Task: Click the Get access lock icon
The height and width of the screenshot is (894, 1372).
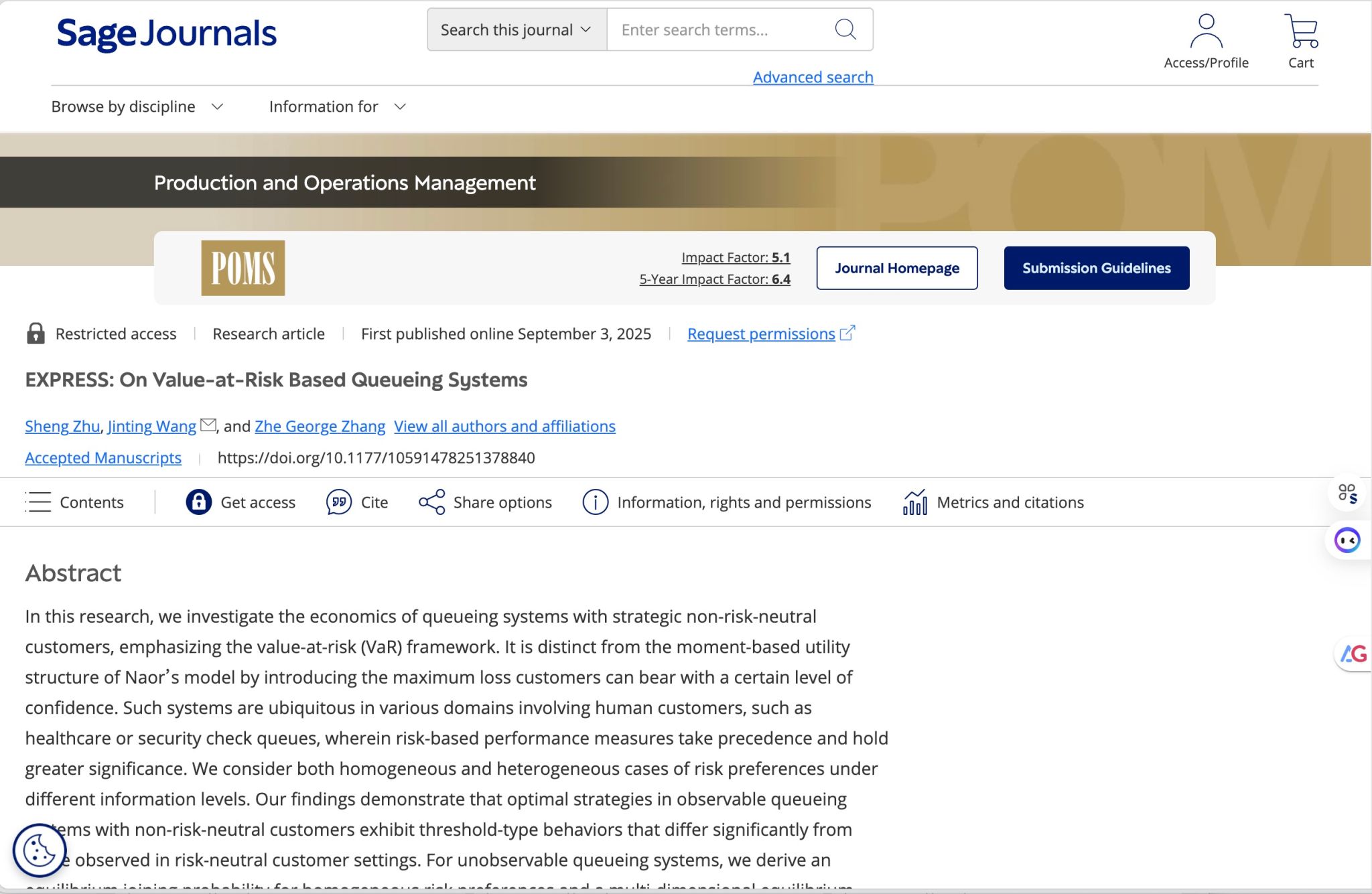Action: 198,502
